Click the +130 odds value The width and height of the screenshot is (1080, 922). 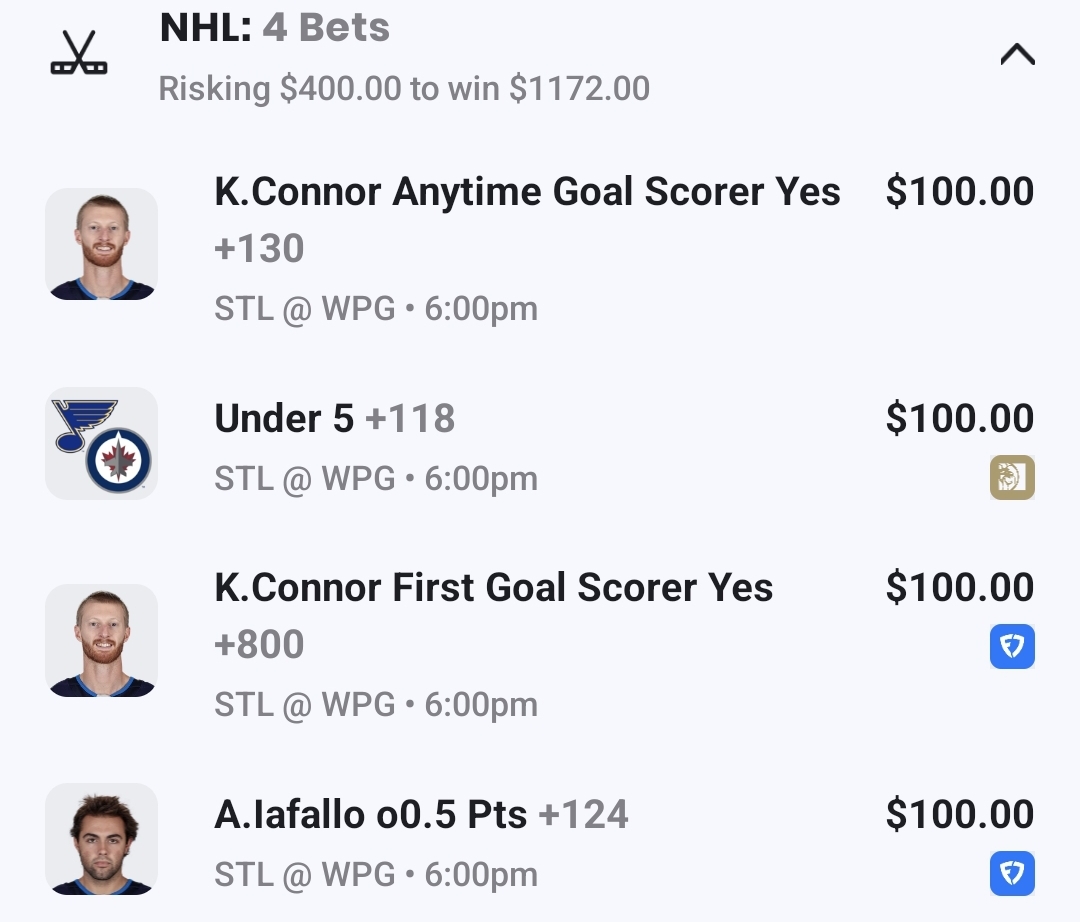[x=259, y=248]
